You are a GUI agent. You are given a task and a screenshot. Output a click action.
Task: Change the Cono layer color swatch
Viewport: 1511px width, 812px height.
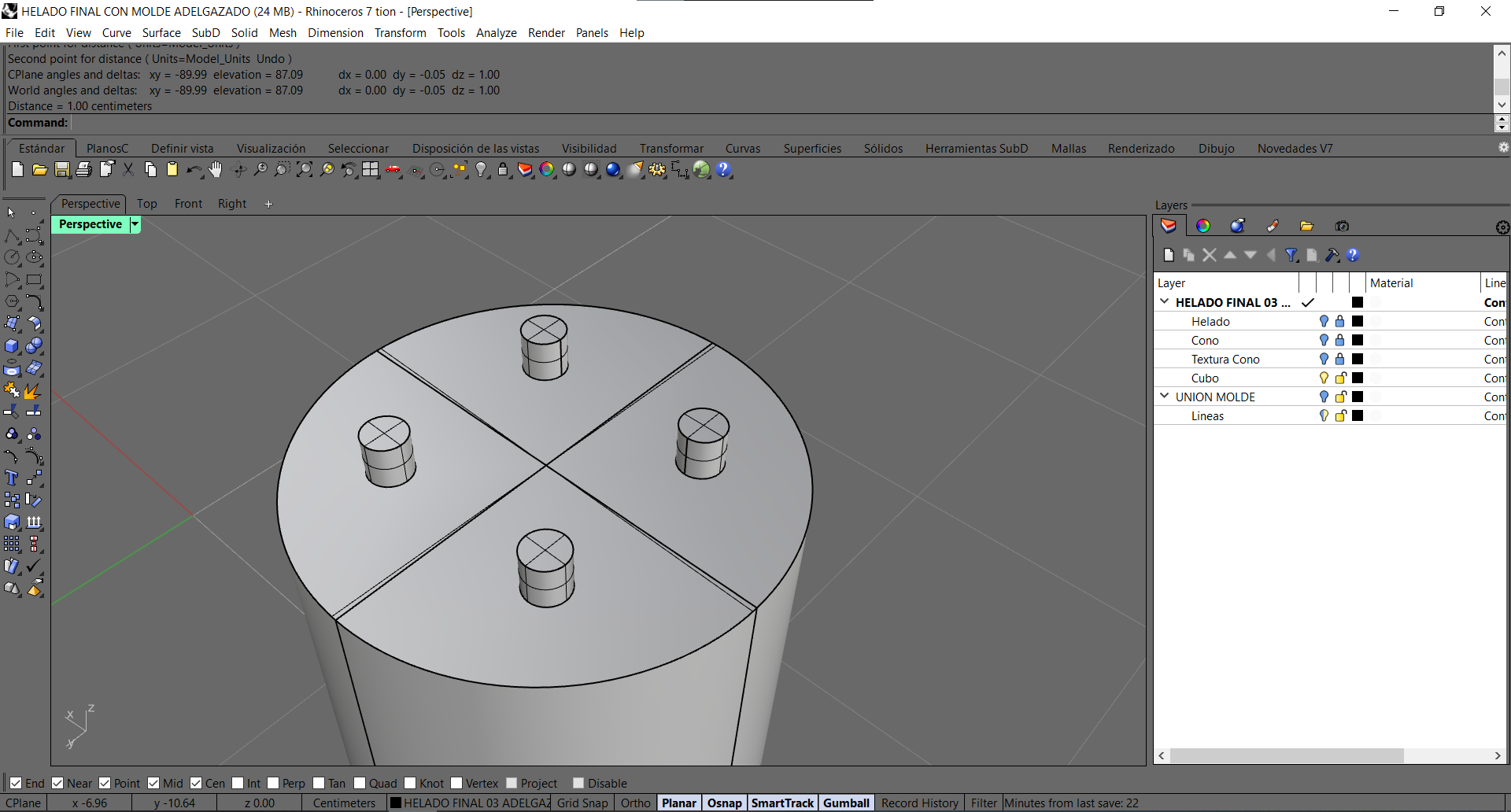pyautogui.click(x=1358, y=340)
